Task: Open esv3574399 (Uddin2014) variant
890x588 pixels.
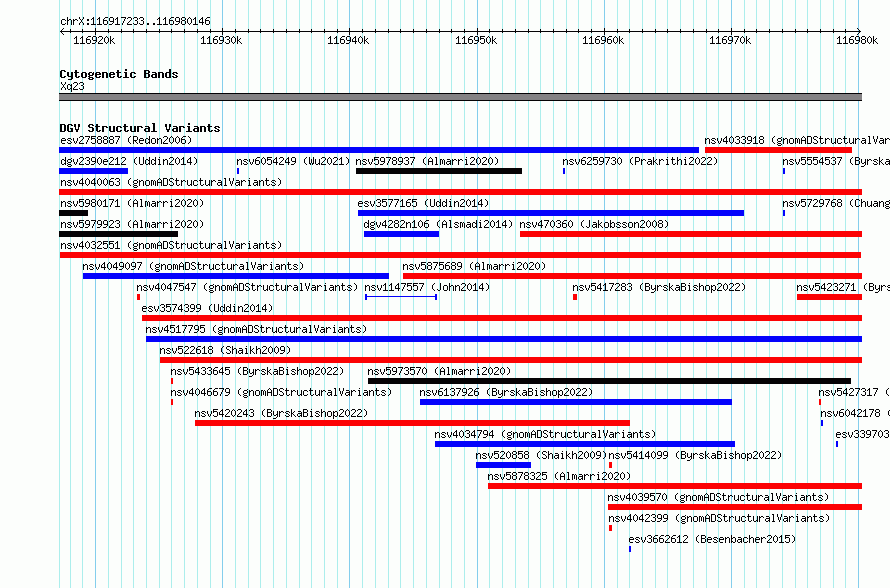Action: [x=207, y=308]
